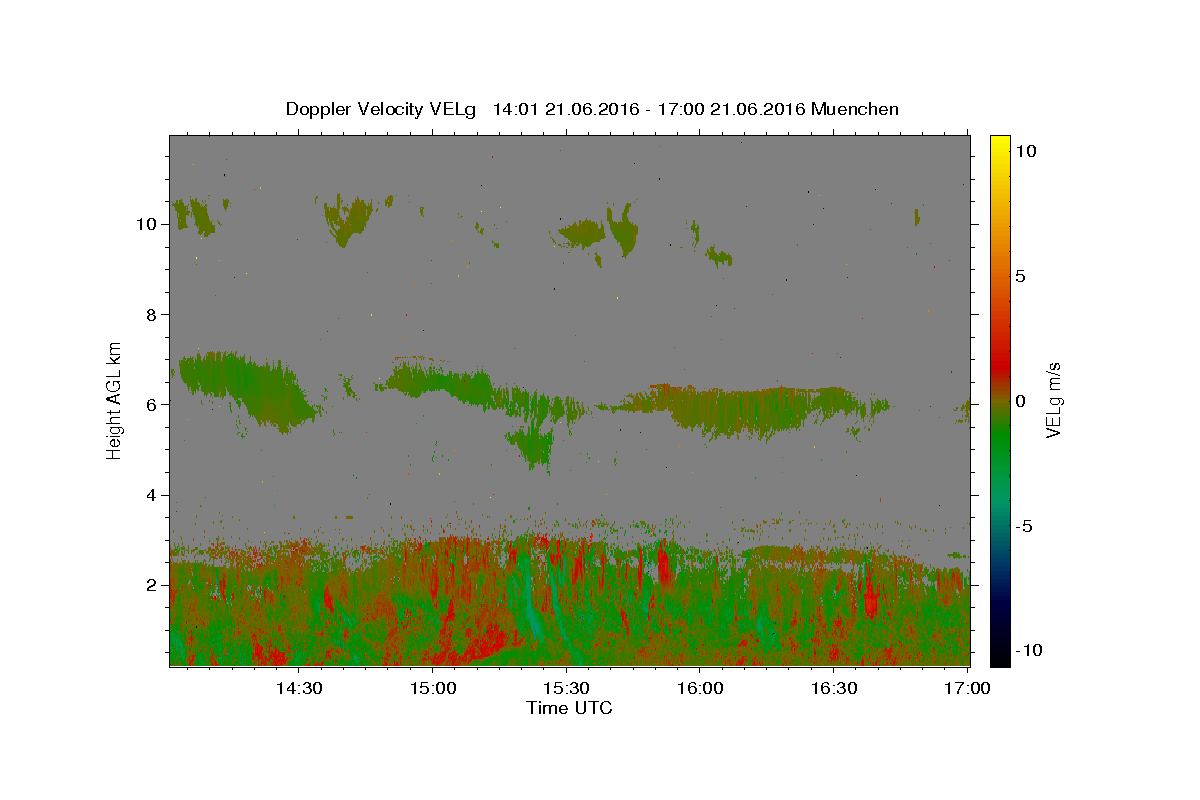Click the '15:30' time axis label
The width and height of the screenshot is (1200, 800).
566,689
